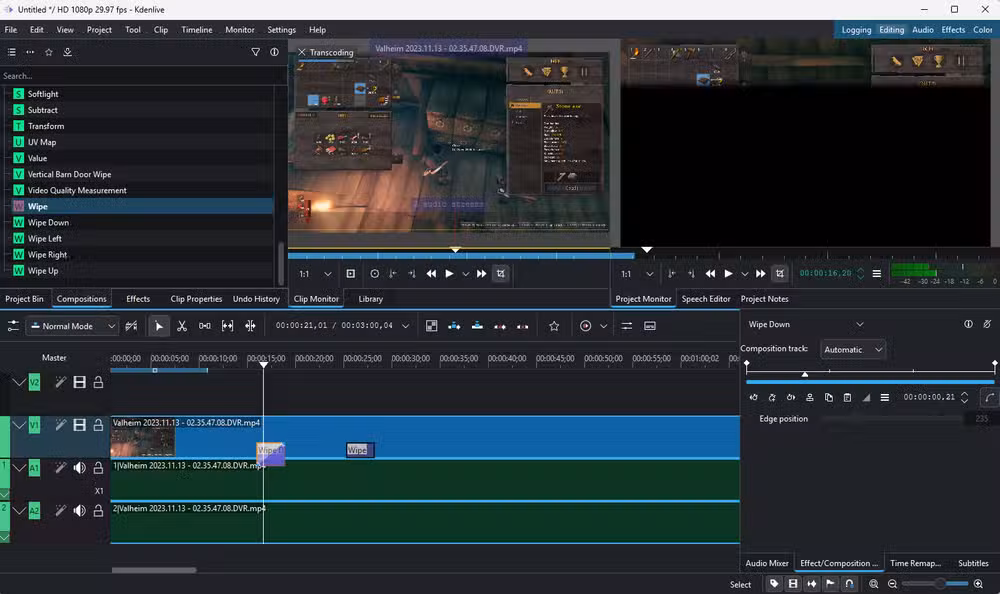The width and height of the screenshot is (1000, 594).
Task: Adjust the timeline zoom slider in status bar
Action: pos(935,584)
